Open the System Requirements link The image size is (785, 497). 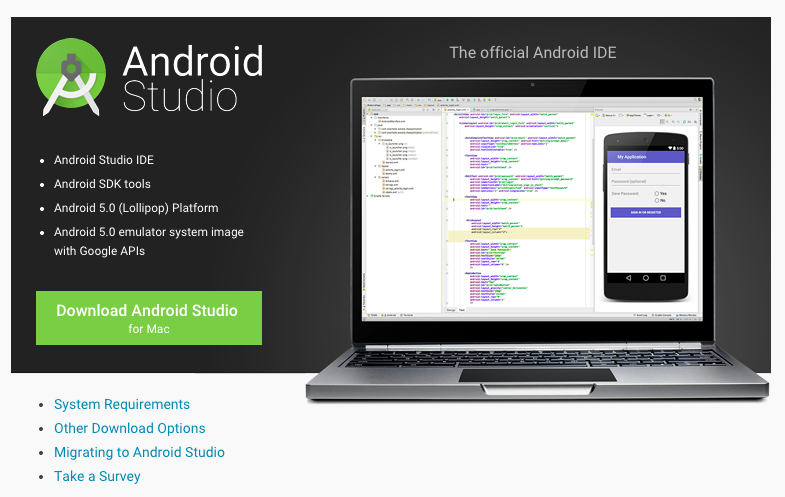tap(122, 404)
